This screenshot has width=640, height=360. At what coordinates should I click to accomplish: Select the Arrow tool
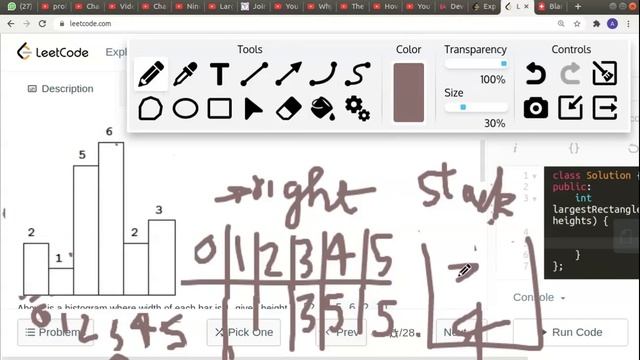pyautogui.click(x=289, y=74)
